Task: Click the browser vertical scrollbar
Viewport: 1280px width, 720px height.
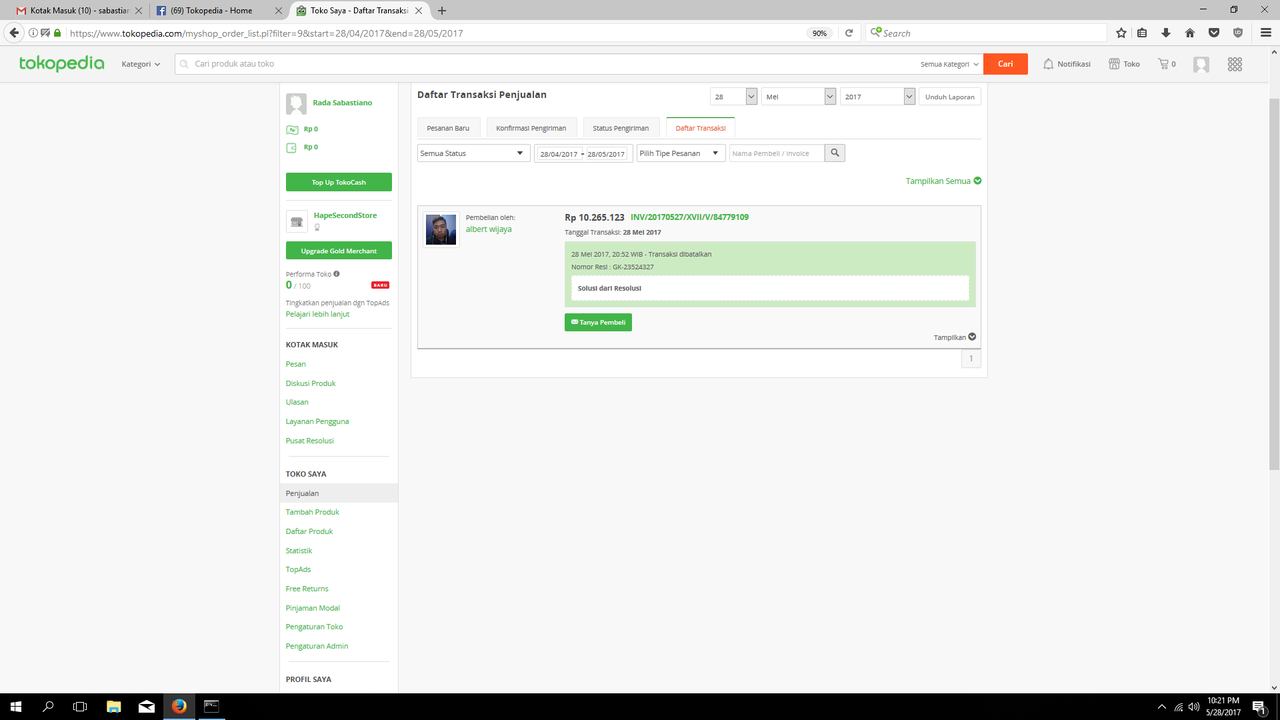Action: coord(1274,285)
